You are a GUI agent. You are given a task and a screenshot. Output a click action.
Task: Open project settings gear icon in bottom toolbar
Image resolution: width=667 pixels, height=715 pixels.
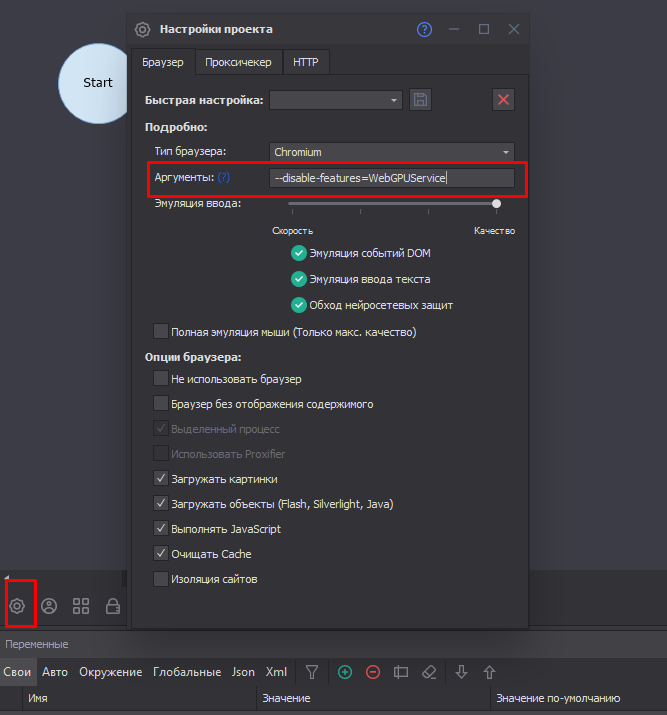coord(17,606)
